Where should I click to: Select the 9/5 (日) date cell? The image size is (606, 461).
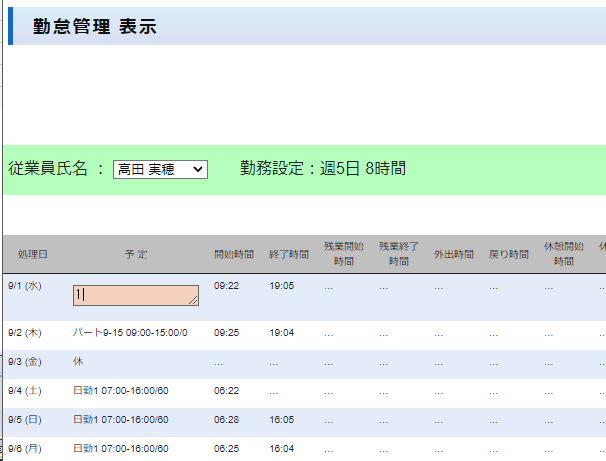click(26, 420)
